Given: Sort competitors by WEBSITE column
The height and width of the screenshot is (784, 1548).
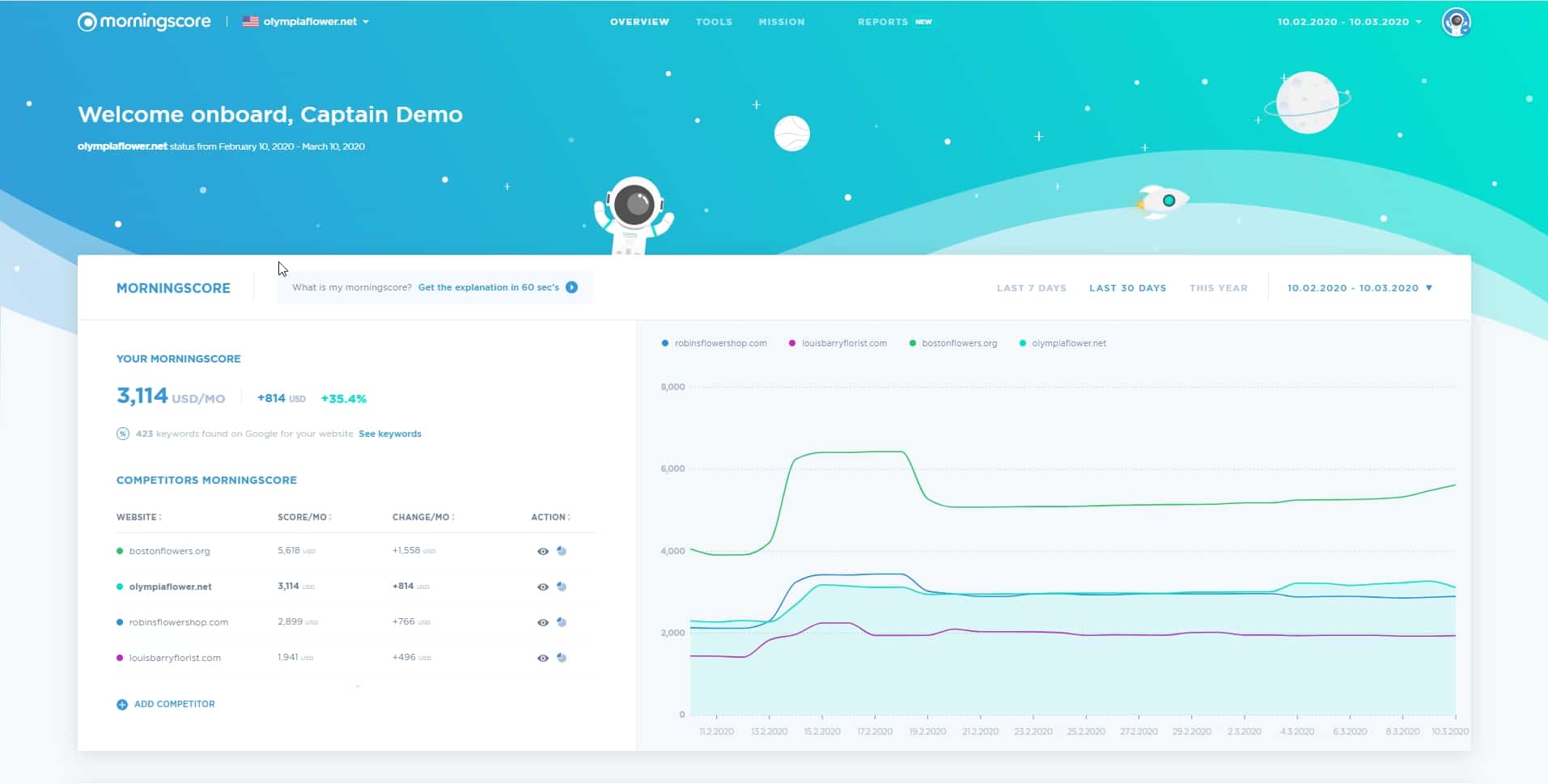Looking at the screenshot, I should [x=139, y=517].
